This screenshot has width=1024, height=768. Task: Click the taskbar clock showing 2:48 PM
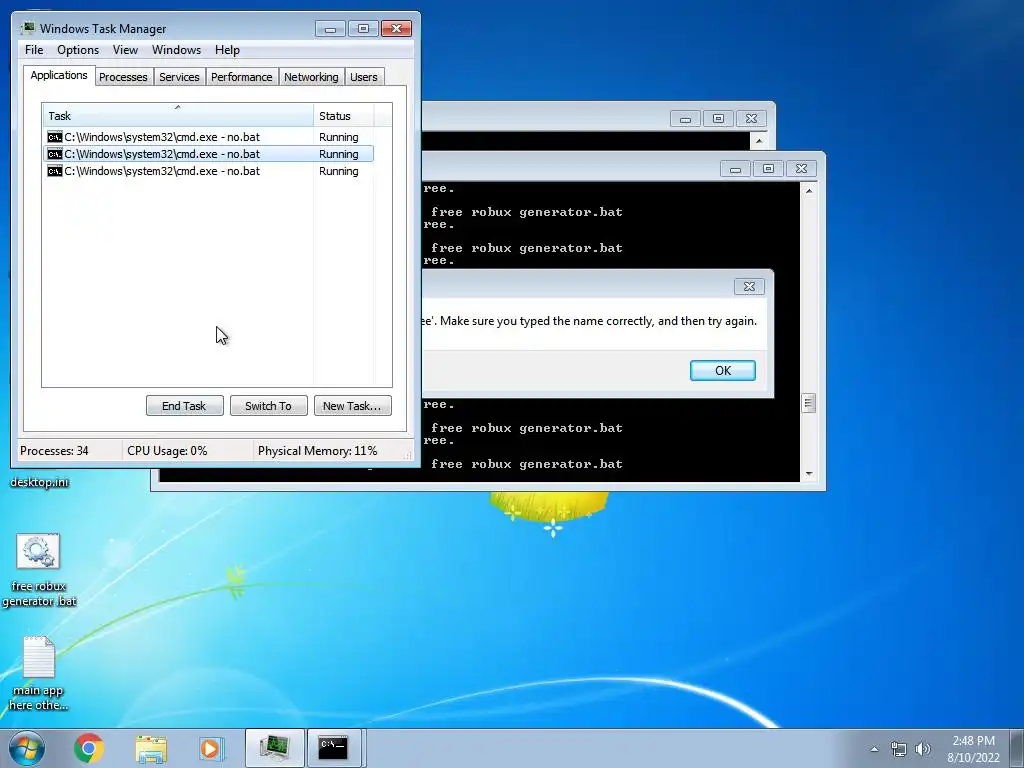coord(973,749)
